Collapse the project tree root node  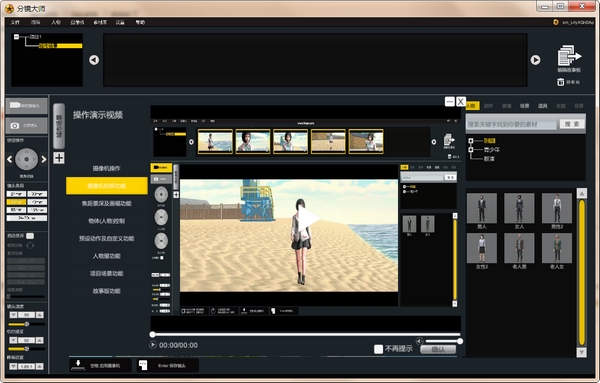point(16,37)
